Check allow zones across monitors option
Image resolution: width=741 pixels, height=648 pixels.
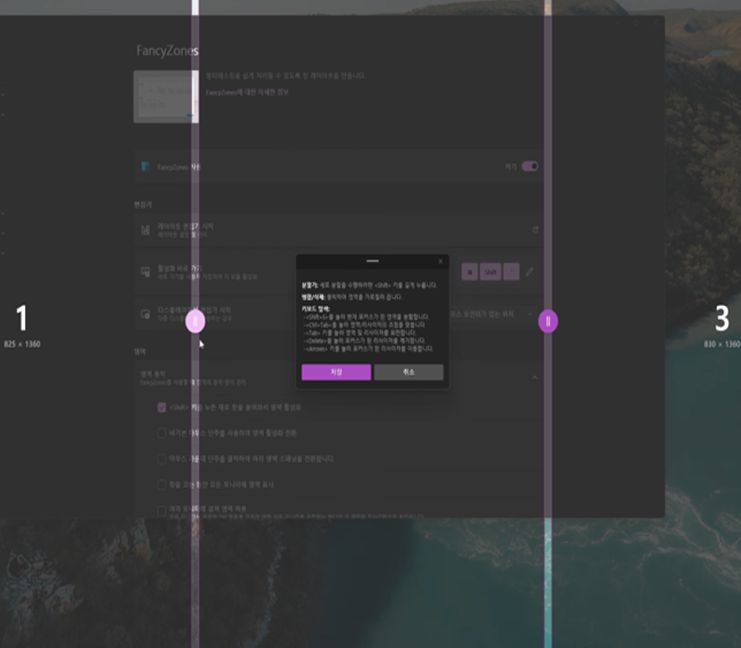162,510
